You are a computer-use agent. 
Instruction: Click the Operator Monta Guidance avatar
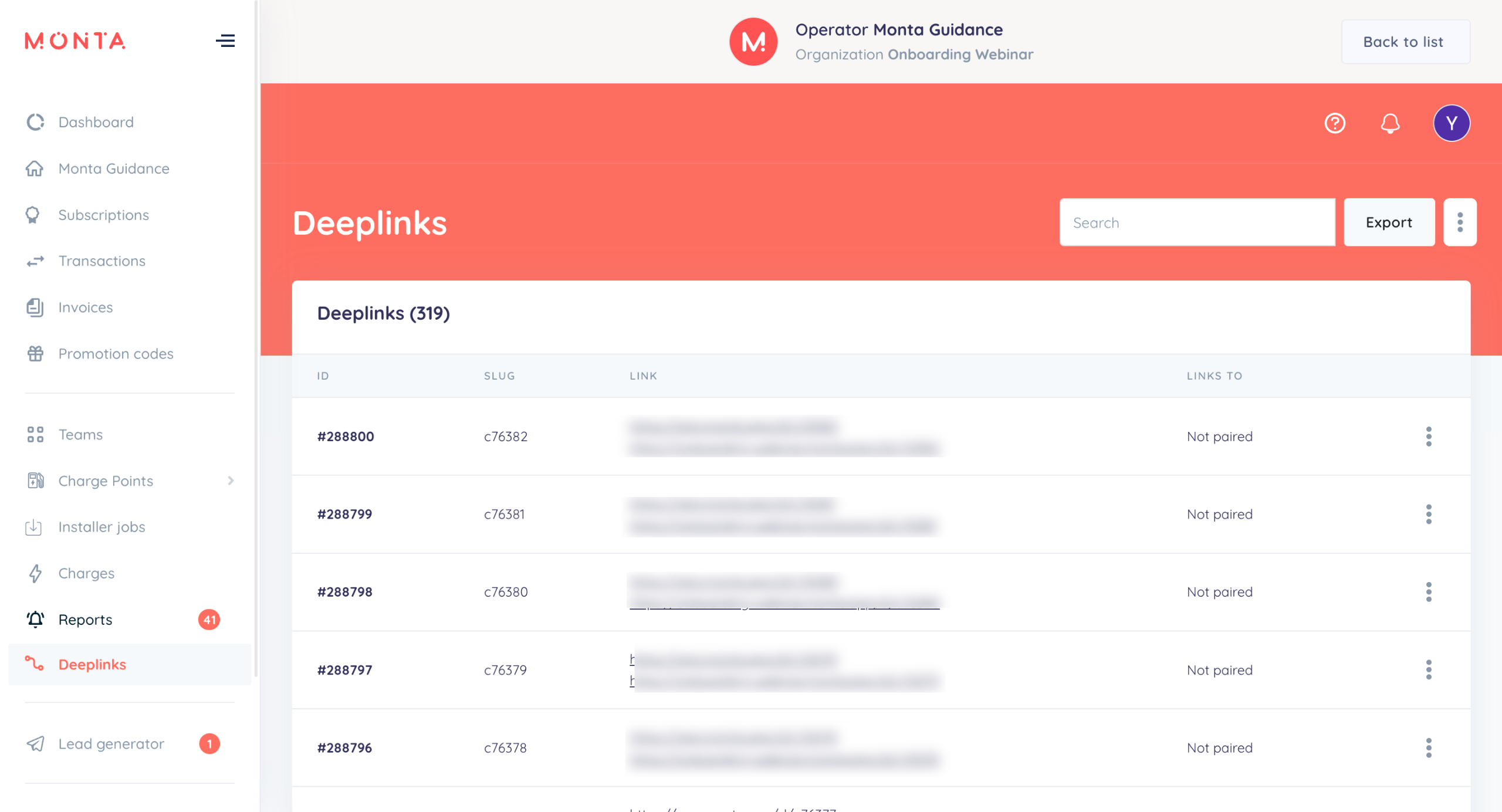click(753, 42)
